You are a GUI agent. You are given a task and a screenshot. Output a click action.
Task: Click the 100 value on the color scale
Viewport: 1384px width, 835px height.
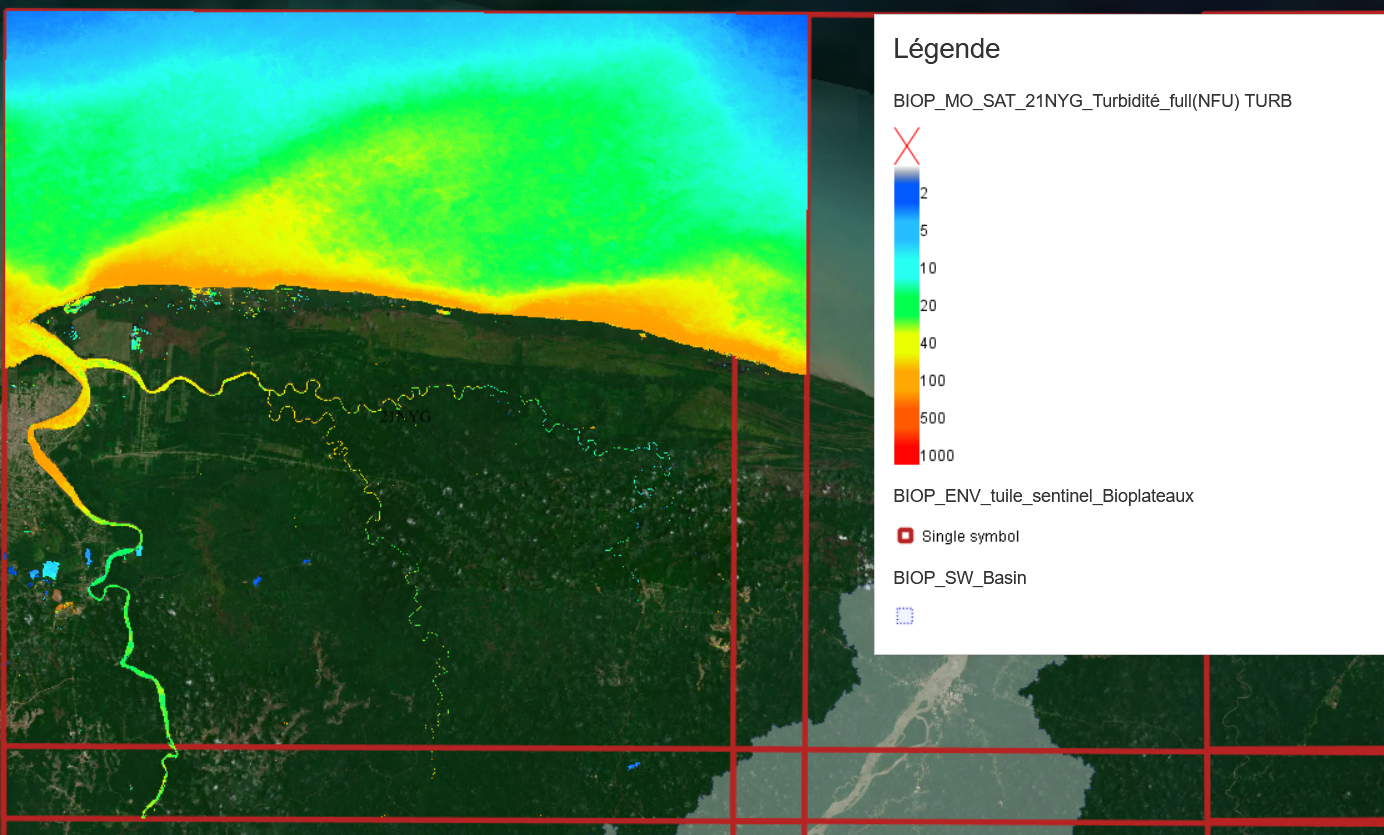click(932, 381)
